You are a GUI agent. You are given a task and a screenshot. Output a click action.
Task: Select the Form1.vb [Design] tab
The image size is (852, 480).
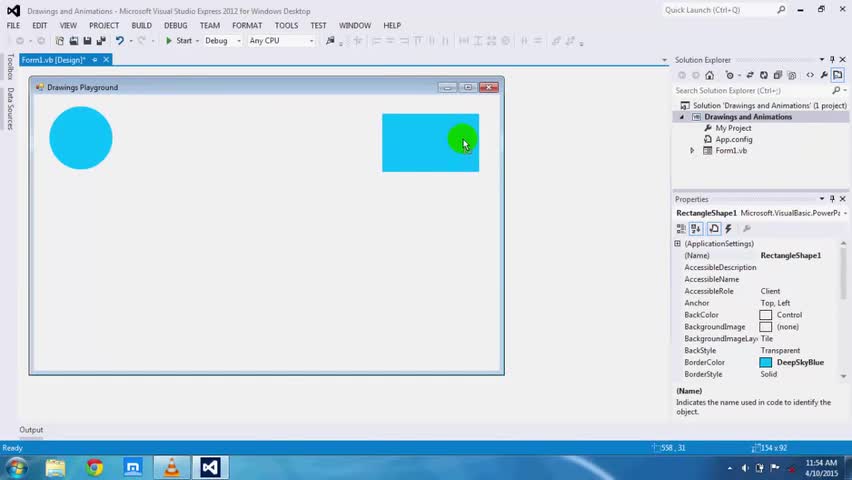pyautogui.click(x=53, y=60)
